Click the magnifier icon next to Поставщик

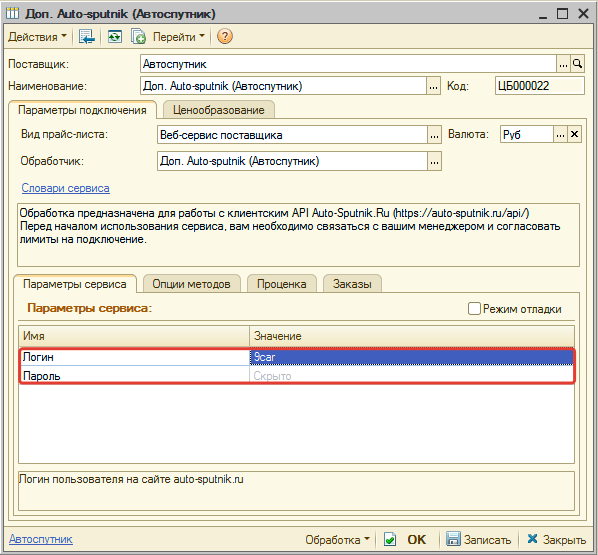tap(577, 64)
